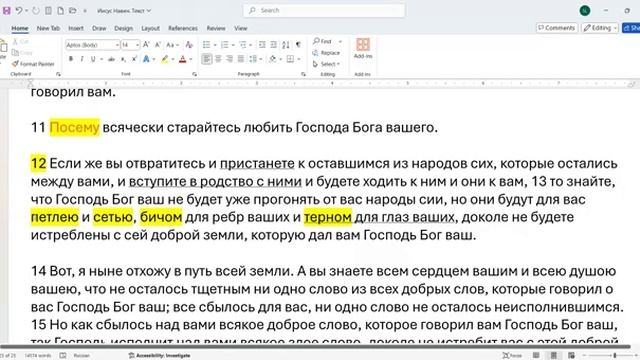Open the View ribbon tab
This screenshot has height=360, width=640.
[241, 28]
